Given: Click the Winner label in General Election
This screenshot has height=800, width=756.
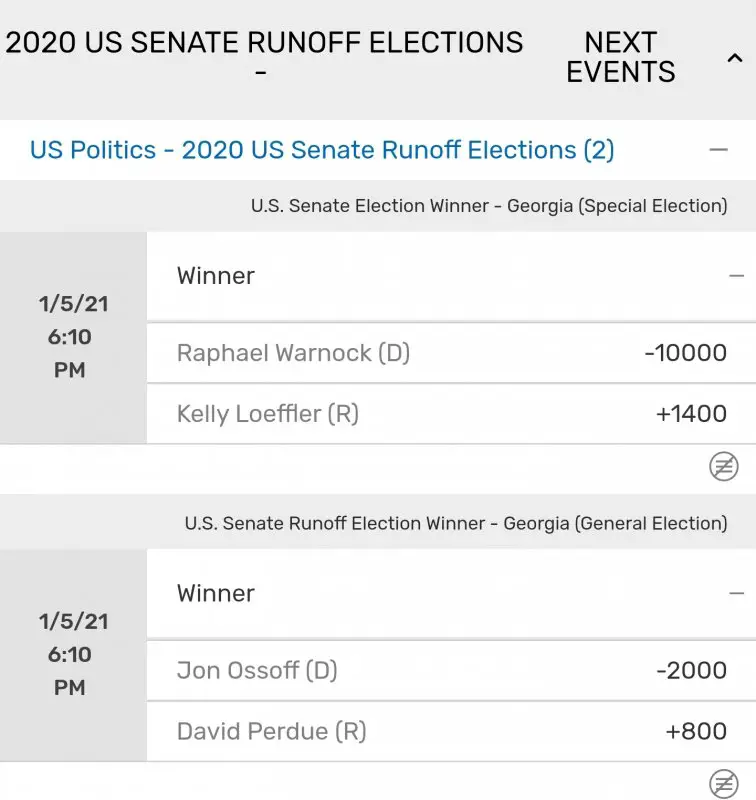Looking at the screenshot, I should pos(216,593).
